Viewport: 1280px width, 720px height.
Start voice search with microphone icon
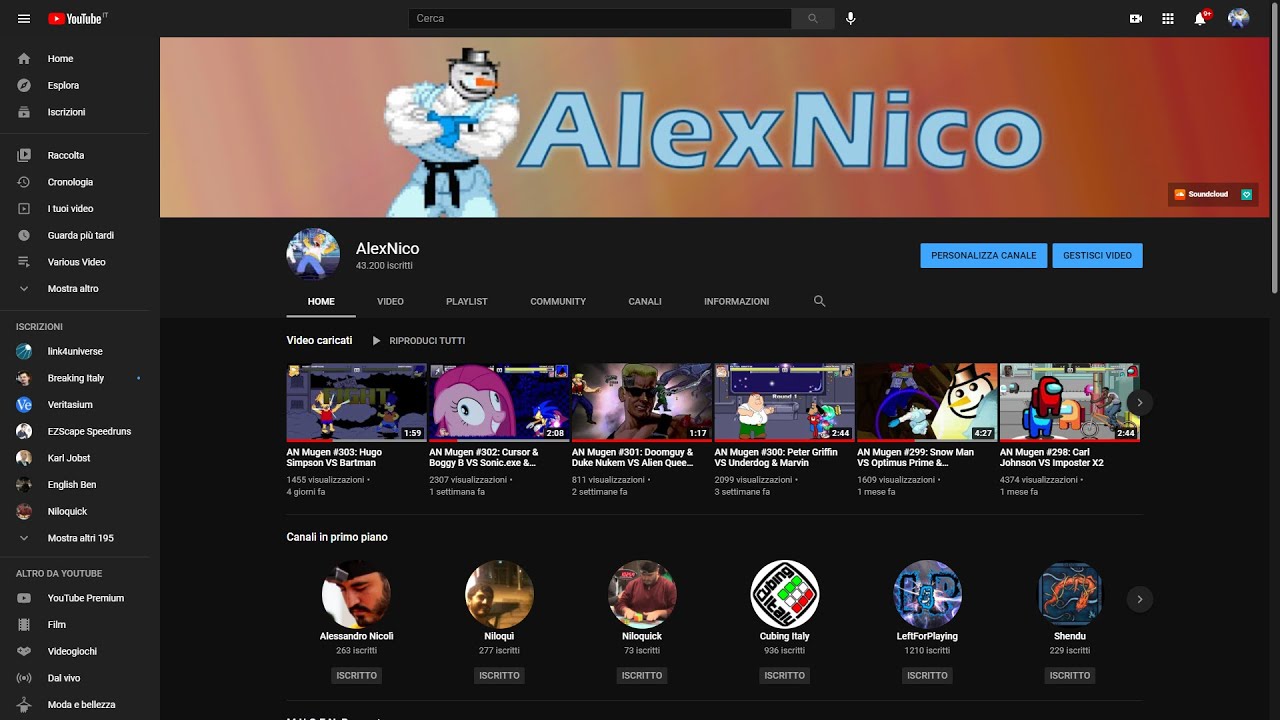[850, 18]
